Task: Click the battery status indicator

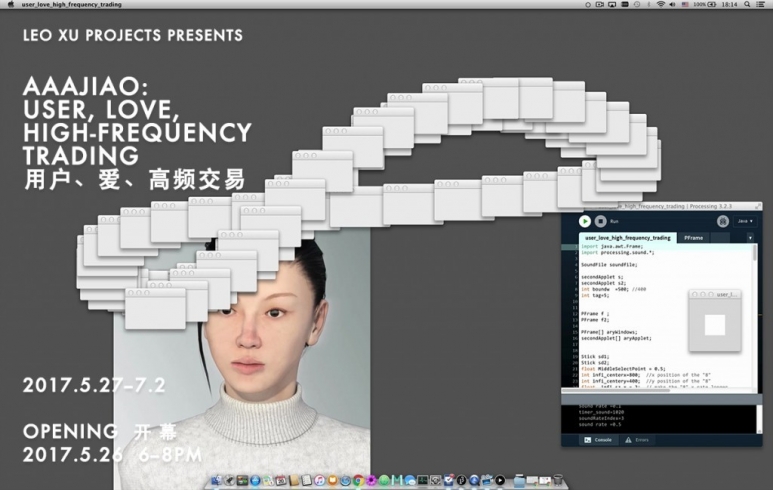Action: click(713, 5)
